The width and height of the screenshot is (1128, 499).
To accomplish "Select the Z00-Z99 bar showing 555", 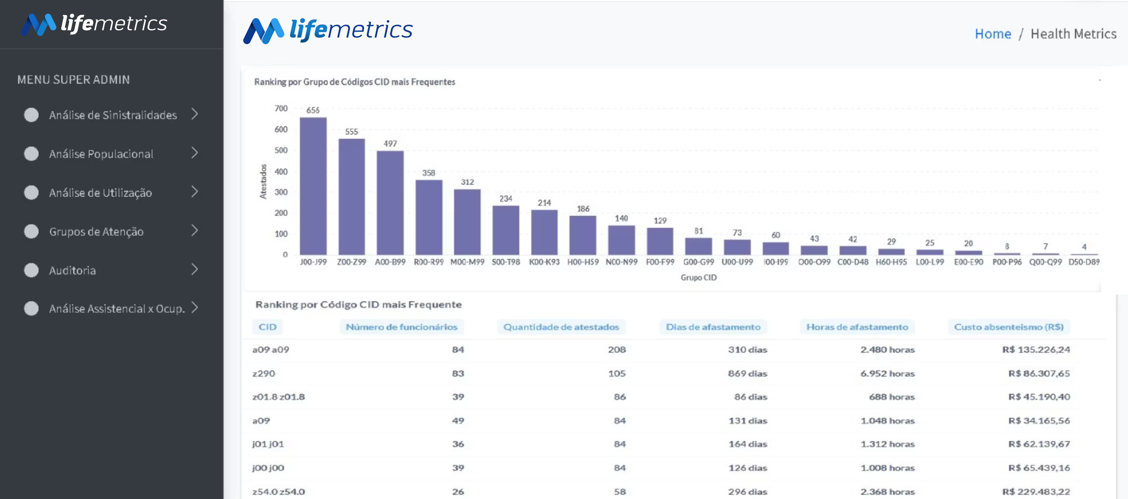I will point(352,197).
